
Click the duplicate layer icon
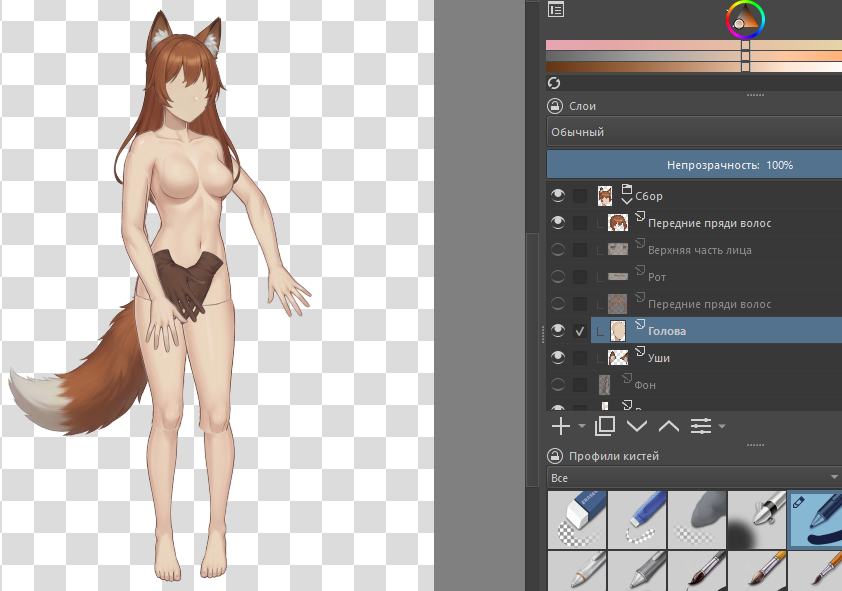pyautogui.click(x=604, y=426)
